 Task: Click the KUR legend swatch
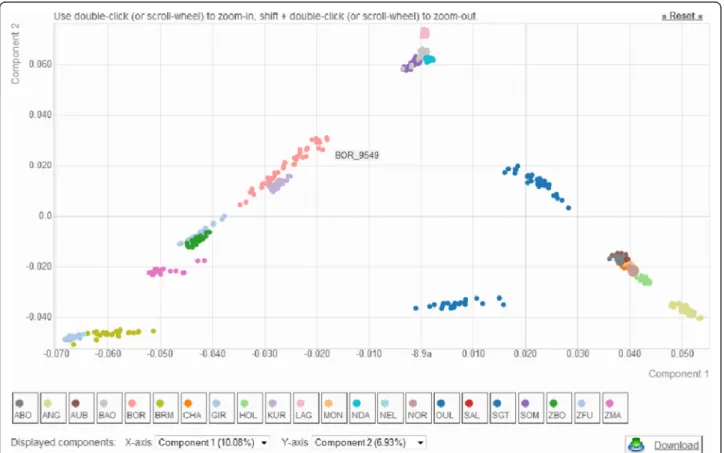272,403
